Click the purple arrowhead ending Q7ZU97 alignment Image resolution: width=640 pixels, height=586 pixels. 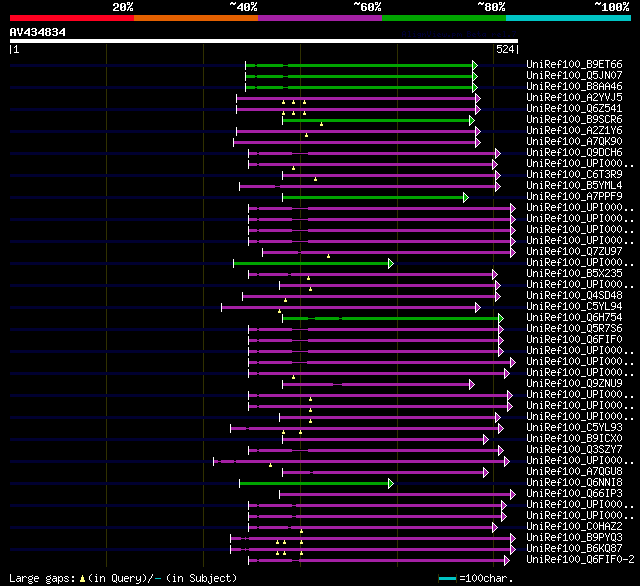(x=513, y=252)
